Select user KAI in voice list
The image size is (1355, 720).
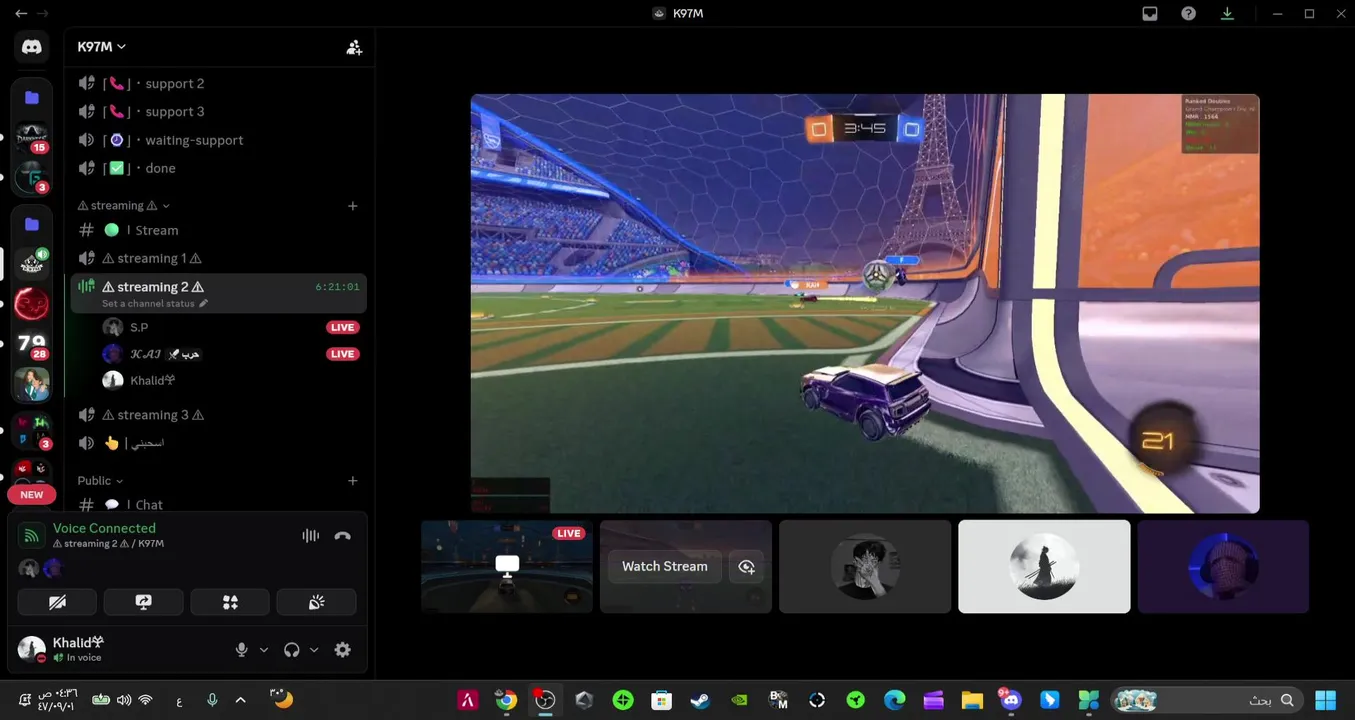[231, 354]
